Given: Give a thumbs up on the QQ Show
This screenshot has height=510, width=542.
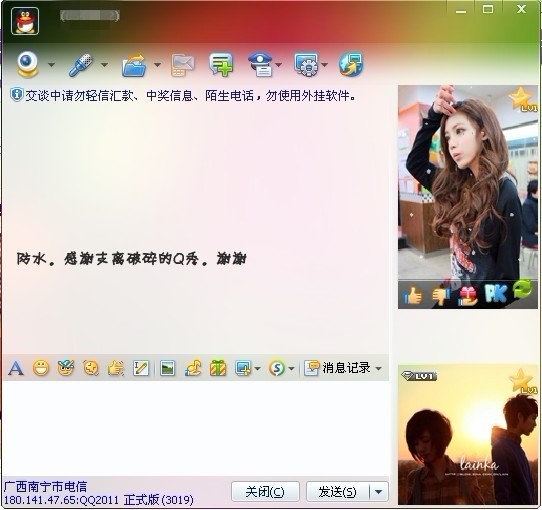Looking at the screenshot, I should pos(413,297).
